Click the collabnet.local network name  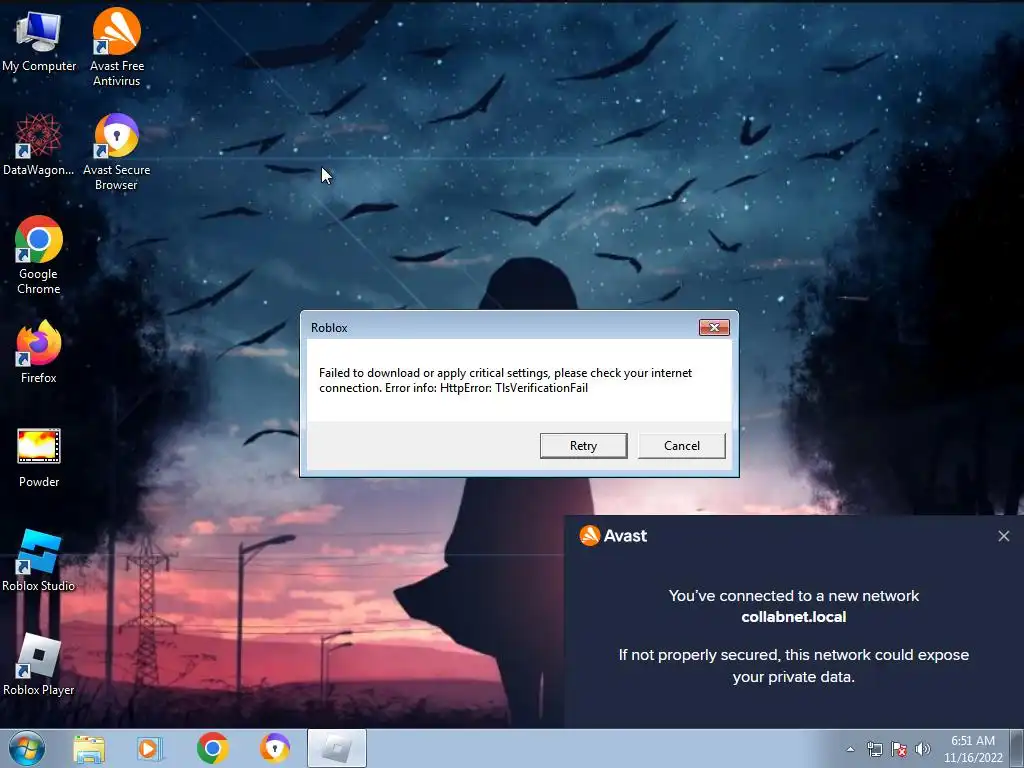coord(793,617)
